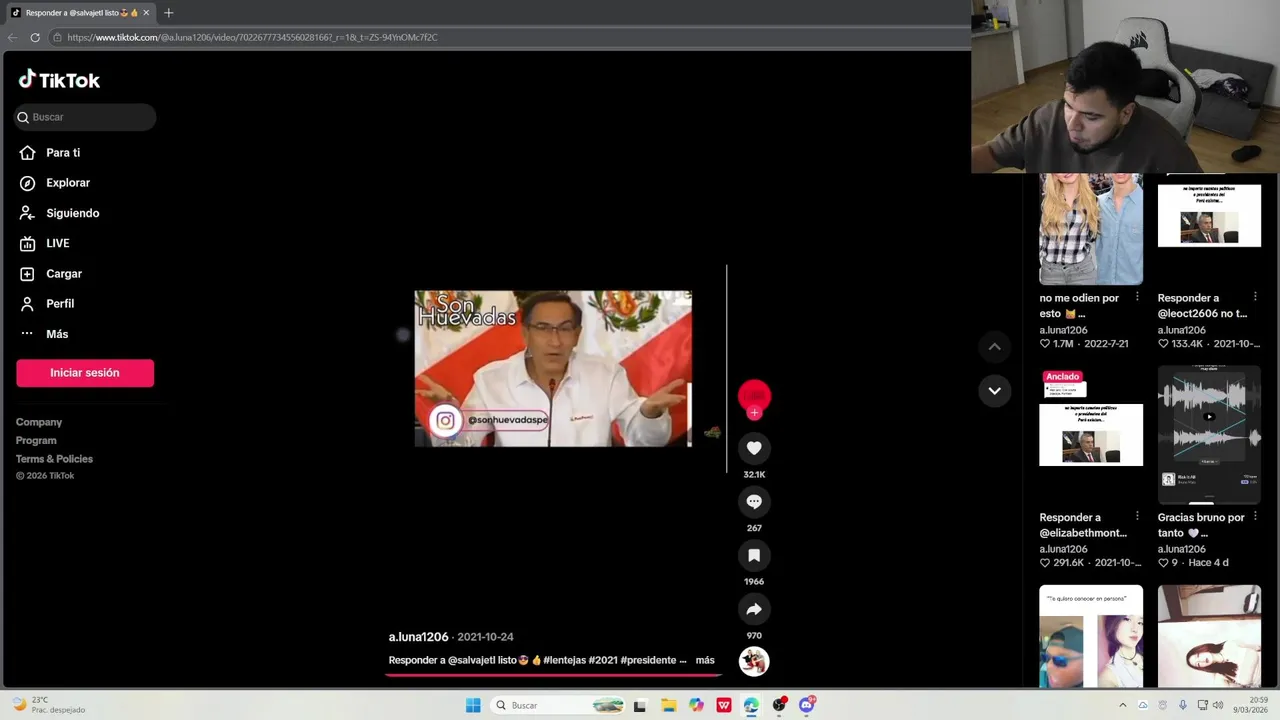Screen dimensions: 1280x720
Task: Open Windows Start menu
Action: tap(473, 705)
